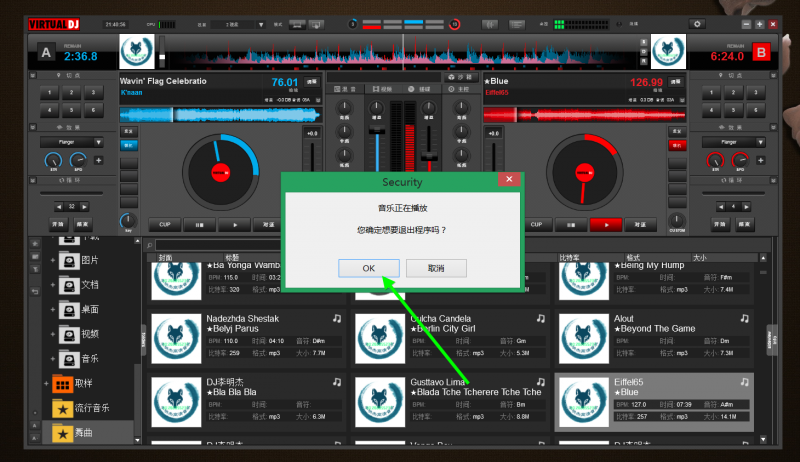Viewport: 800px width, 462px height.
Task: Click the plus button beside deck B effect knobs
Action: pyautogui.click(x=760, y=160)
